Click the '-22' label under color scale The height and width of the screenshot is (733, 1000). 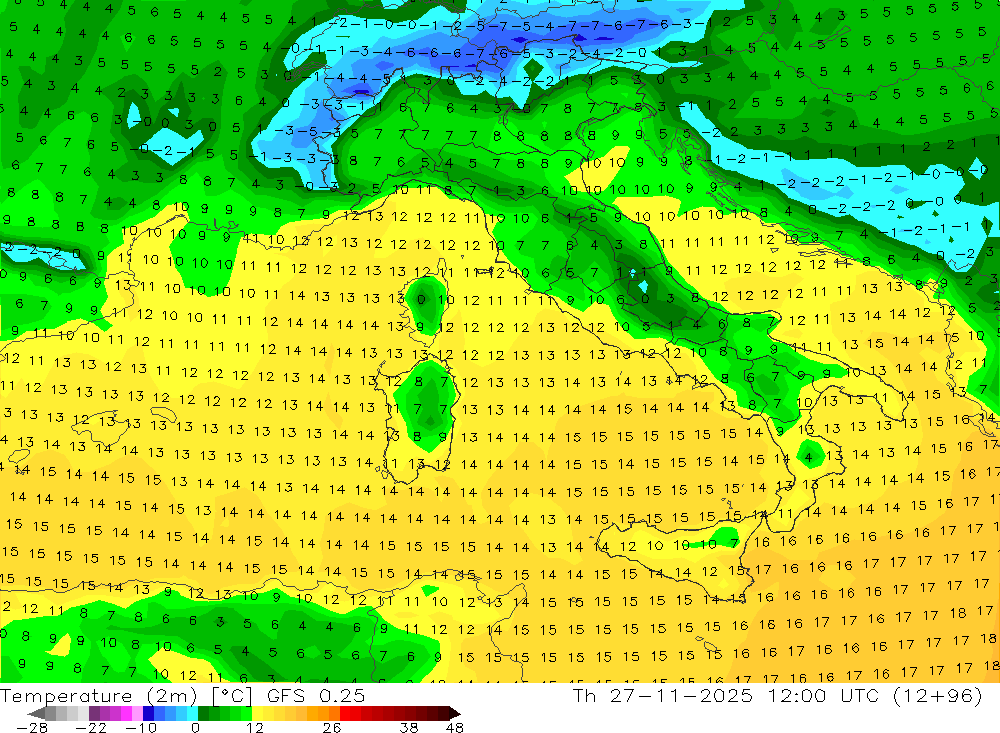tap(91, 727)
